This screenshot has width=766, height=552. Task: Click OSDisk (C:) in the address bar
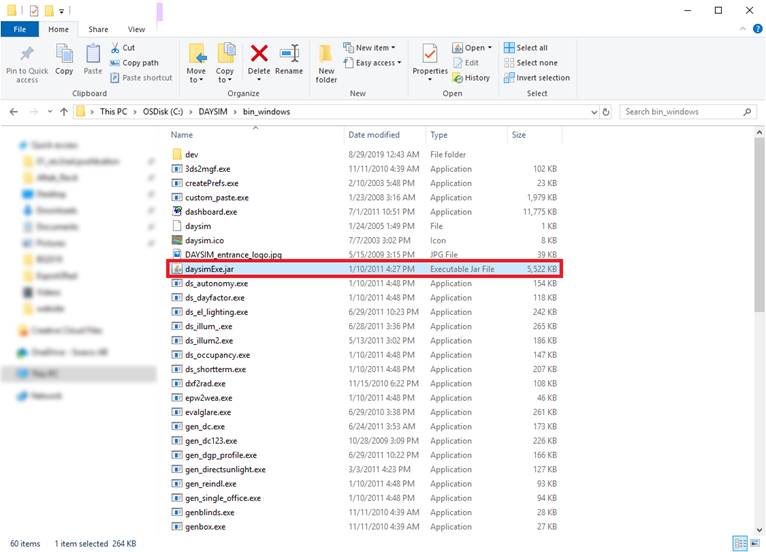coord(163,112)
